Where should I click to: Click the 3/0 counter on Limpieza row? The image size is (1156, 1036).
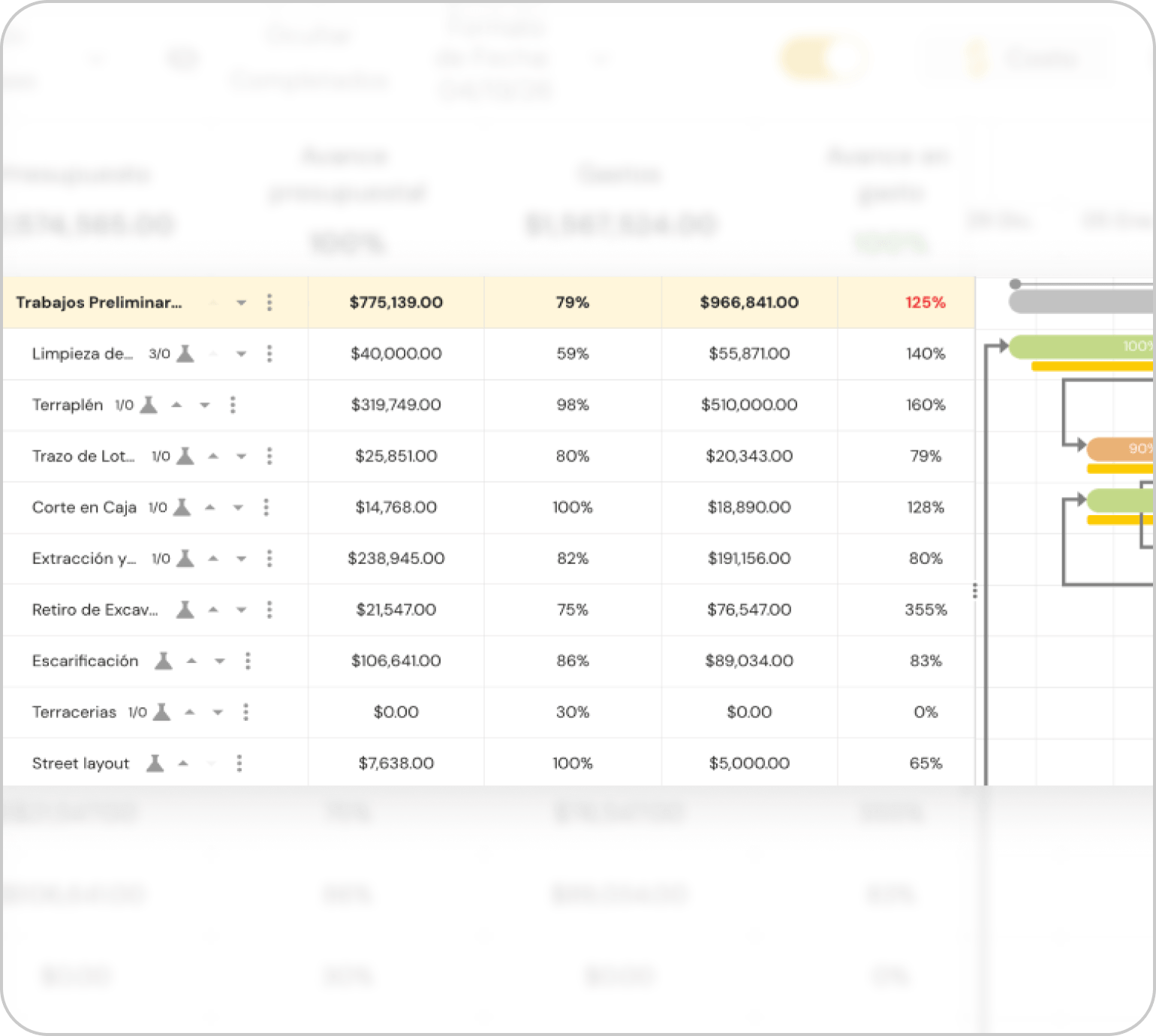pyautogui.click(x=159, y=354)
